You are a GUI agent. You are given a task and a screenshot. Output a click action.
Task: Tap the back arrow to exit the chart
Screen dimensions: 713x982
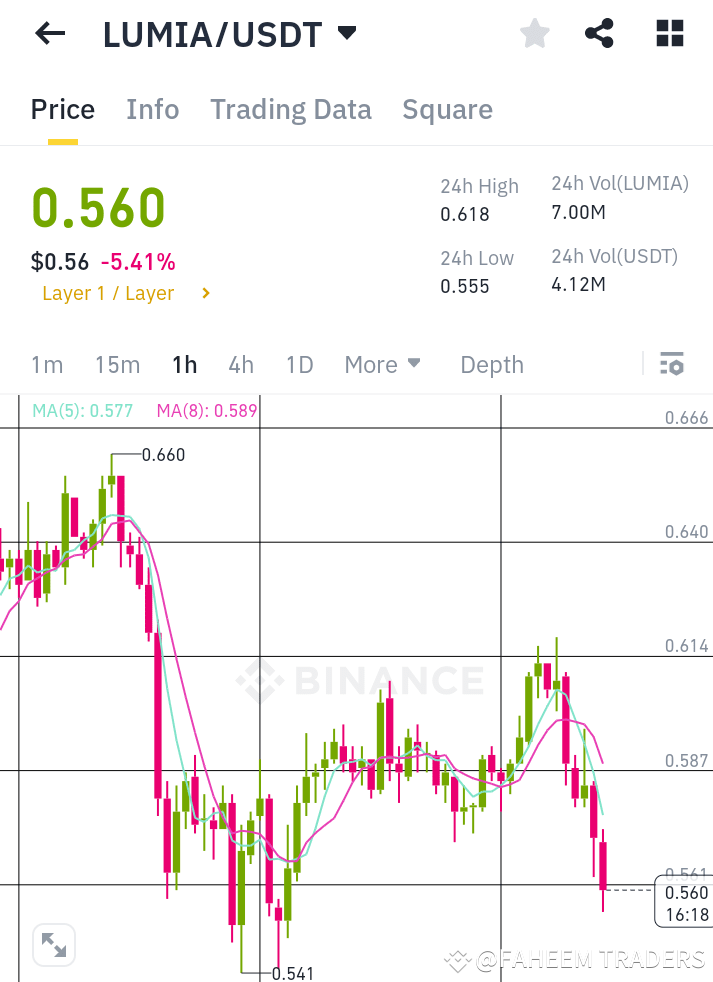click(x=48, y=33)
